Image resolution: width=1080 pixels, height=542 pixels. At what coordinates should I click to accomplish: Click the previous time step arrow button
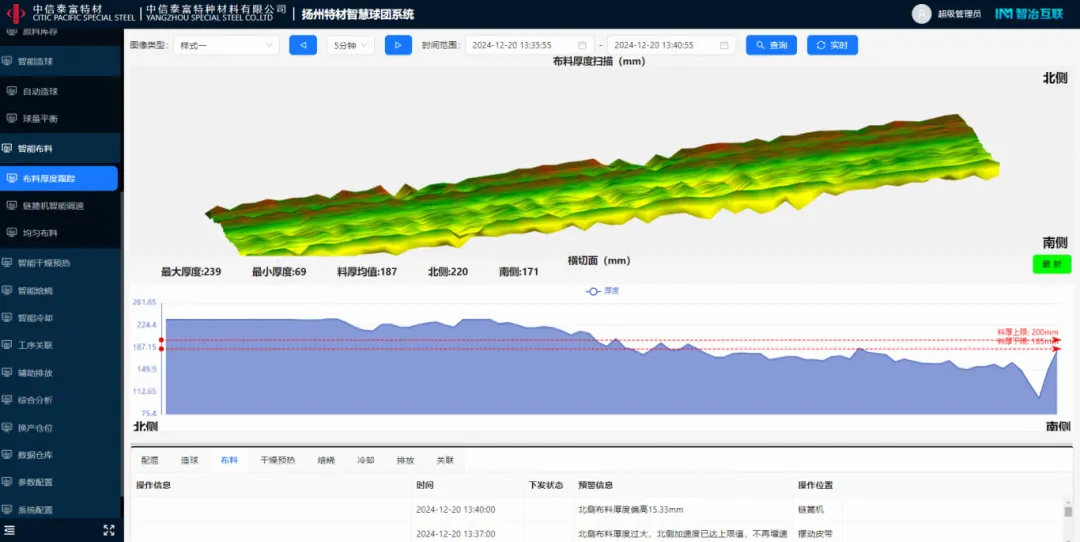click(302, 45)
